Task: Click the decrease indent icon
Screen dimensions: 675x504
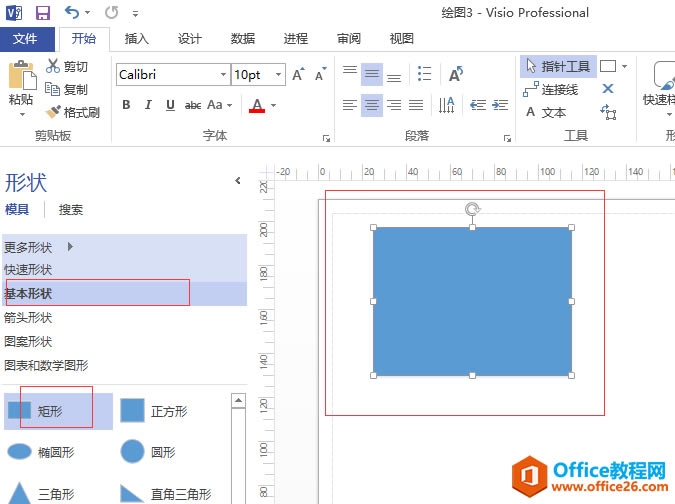Action: point(478,105)
